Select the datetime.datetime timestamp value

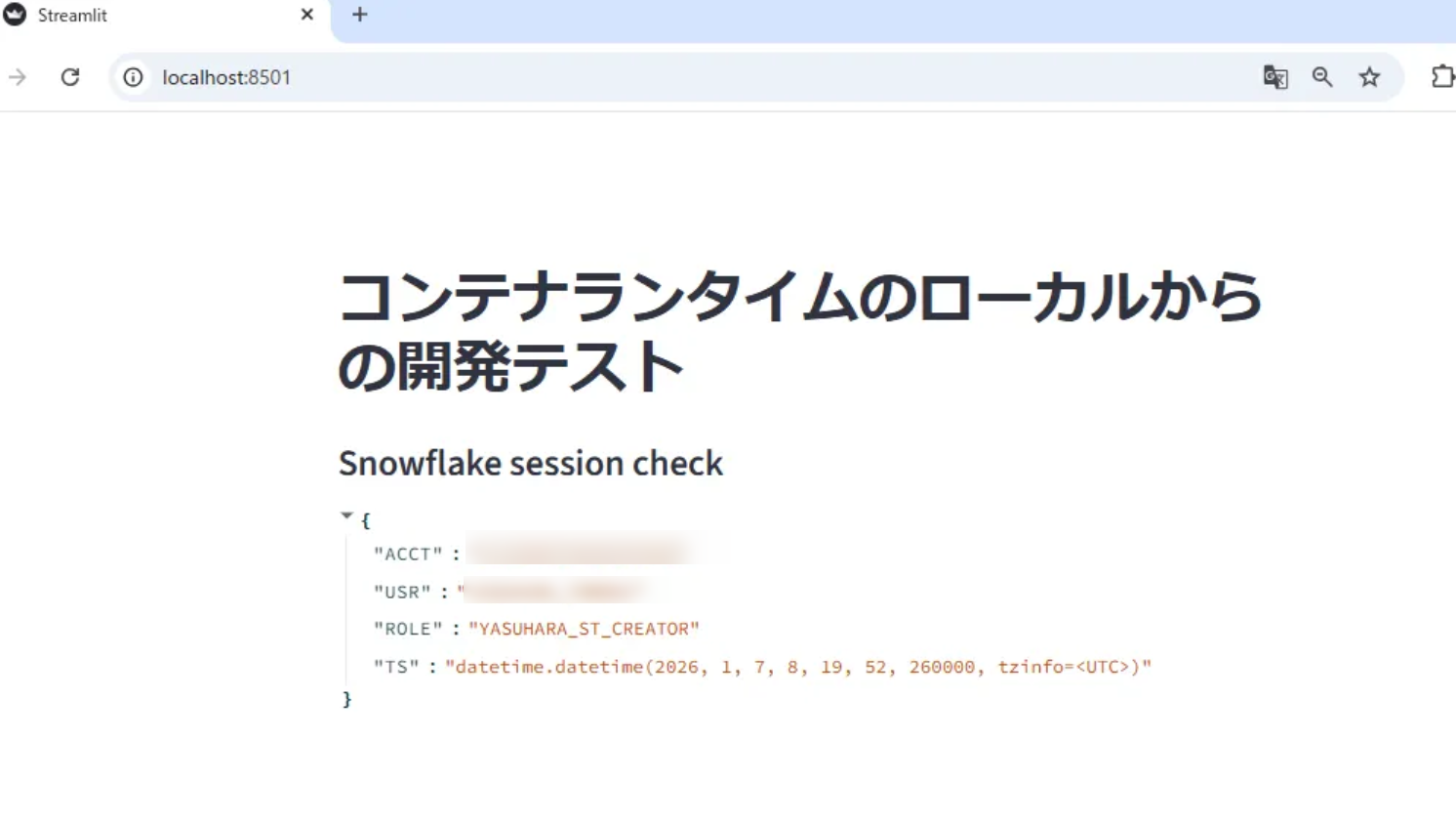[x=798, y=667]
